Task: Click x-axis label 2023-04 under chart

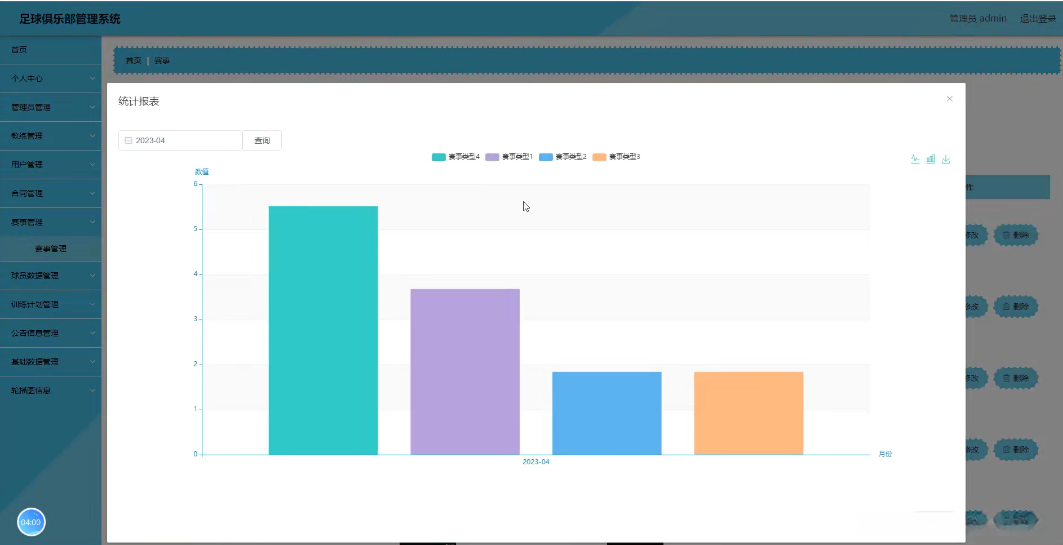Action: coord(536,462)
